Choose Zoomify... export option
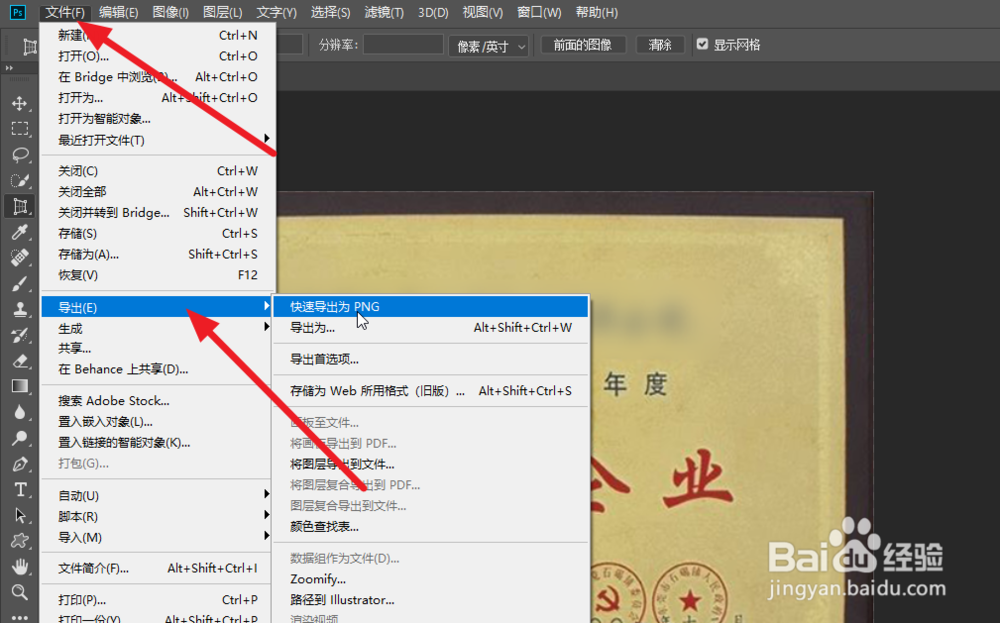Image resolution: width=1000 pixels, height=623 pixels. (x=430, y=579)
